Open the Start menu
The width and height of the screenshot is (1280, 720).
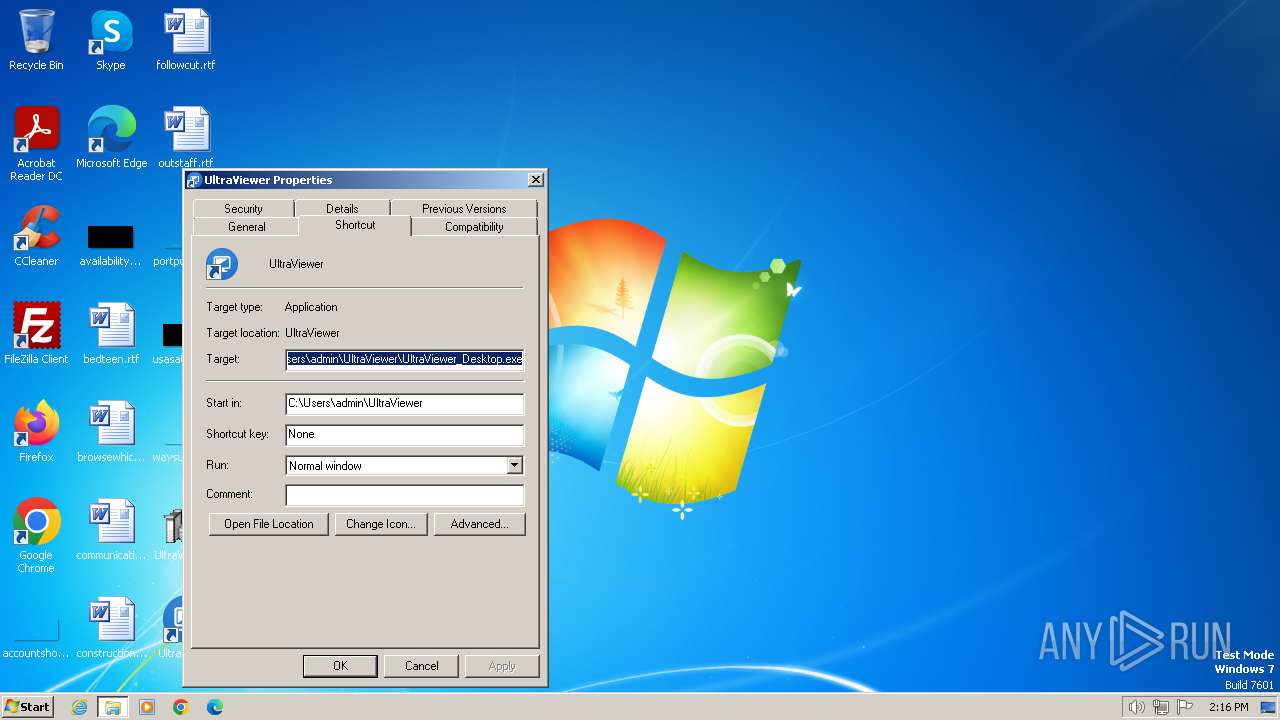pyautogui.click(x=28, y=707)
